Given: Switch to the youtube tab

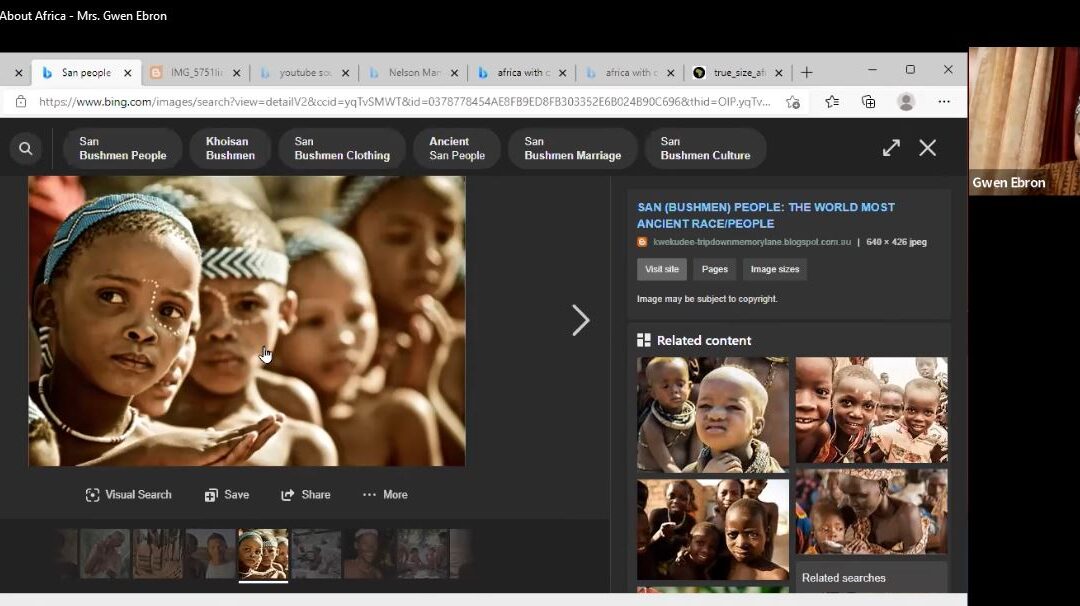Looking at the screenshot, I should point(304,72).
